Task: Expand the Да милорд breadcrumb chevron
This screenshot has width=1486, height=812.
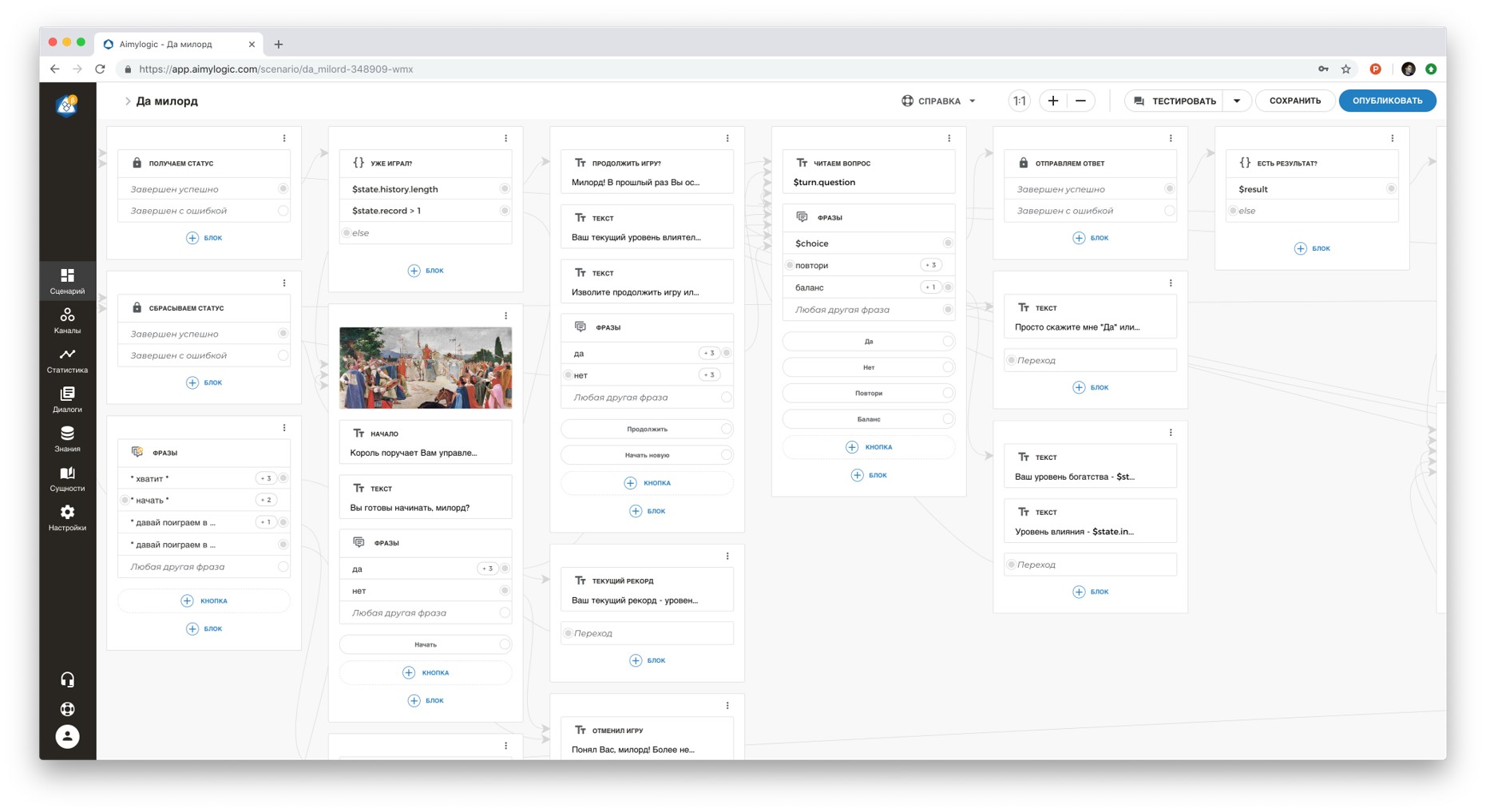Action: tap(127, 101)
